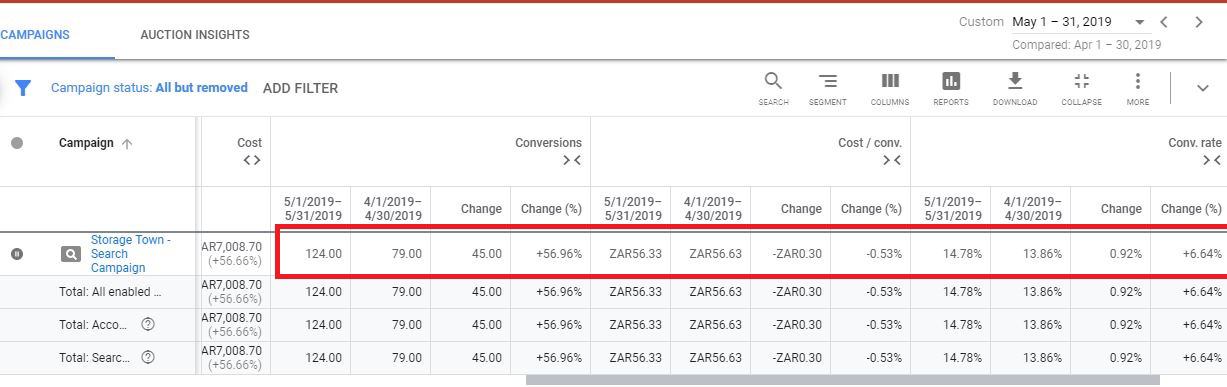
Task: Click help icon next to Total: Searc...
Action: pyautogui.click(x=148, y=357)
